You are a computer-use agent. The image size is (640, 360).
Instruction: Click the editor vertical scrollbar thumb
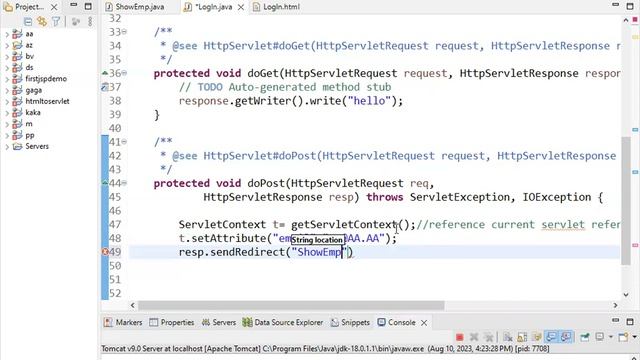click(x=626, y=201)
